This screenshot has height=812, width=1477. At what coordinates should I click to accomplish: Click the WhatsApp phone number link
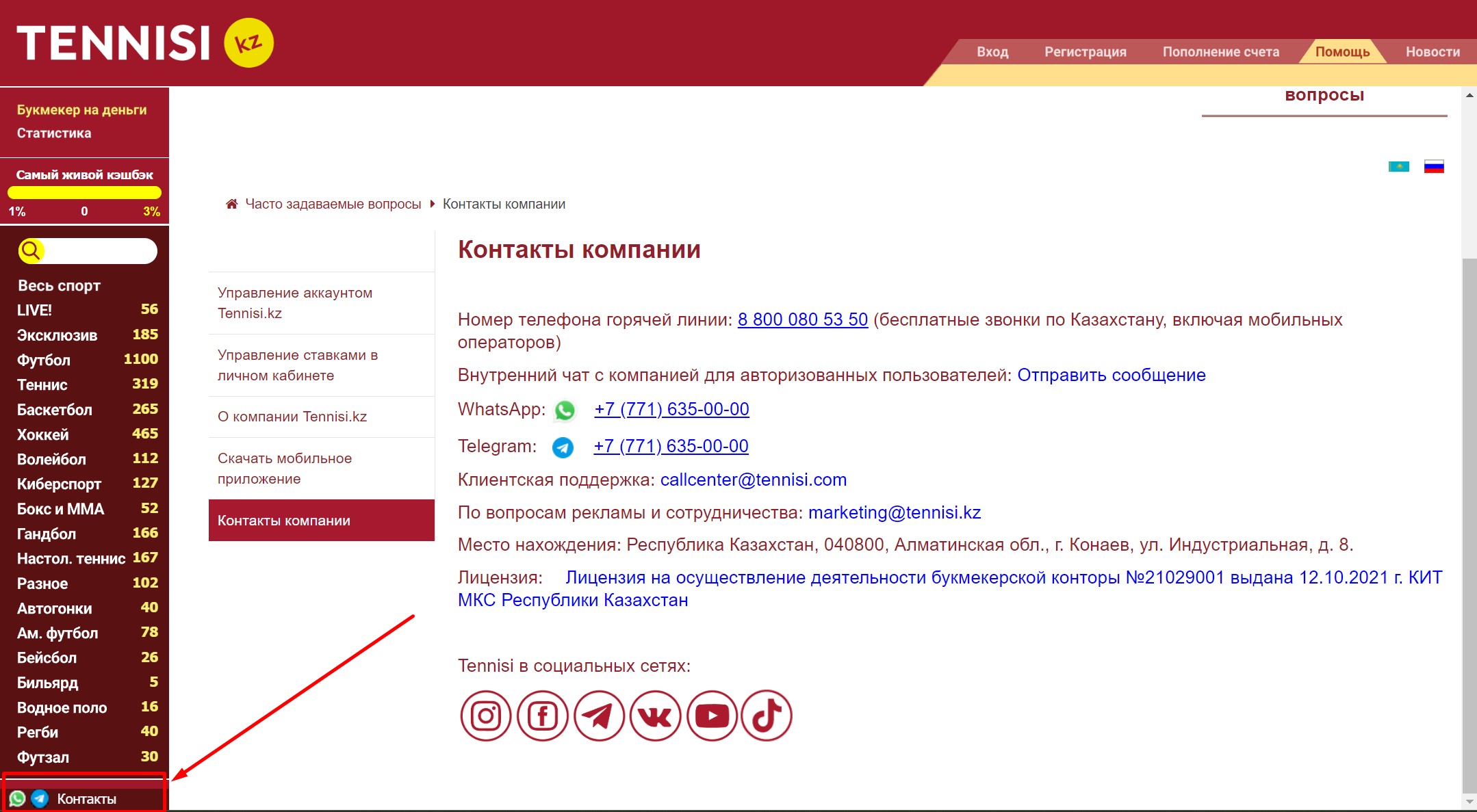pos(671,409)
